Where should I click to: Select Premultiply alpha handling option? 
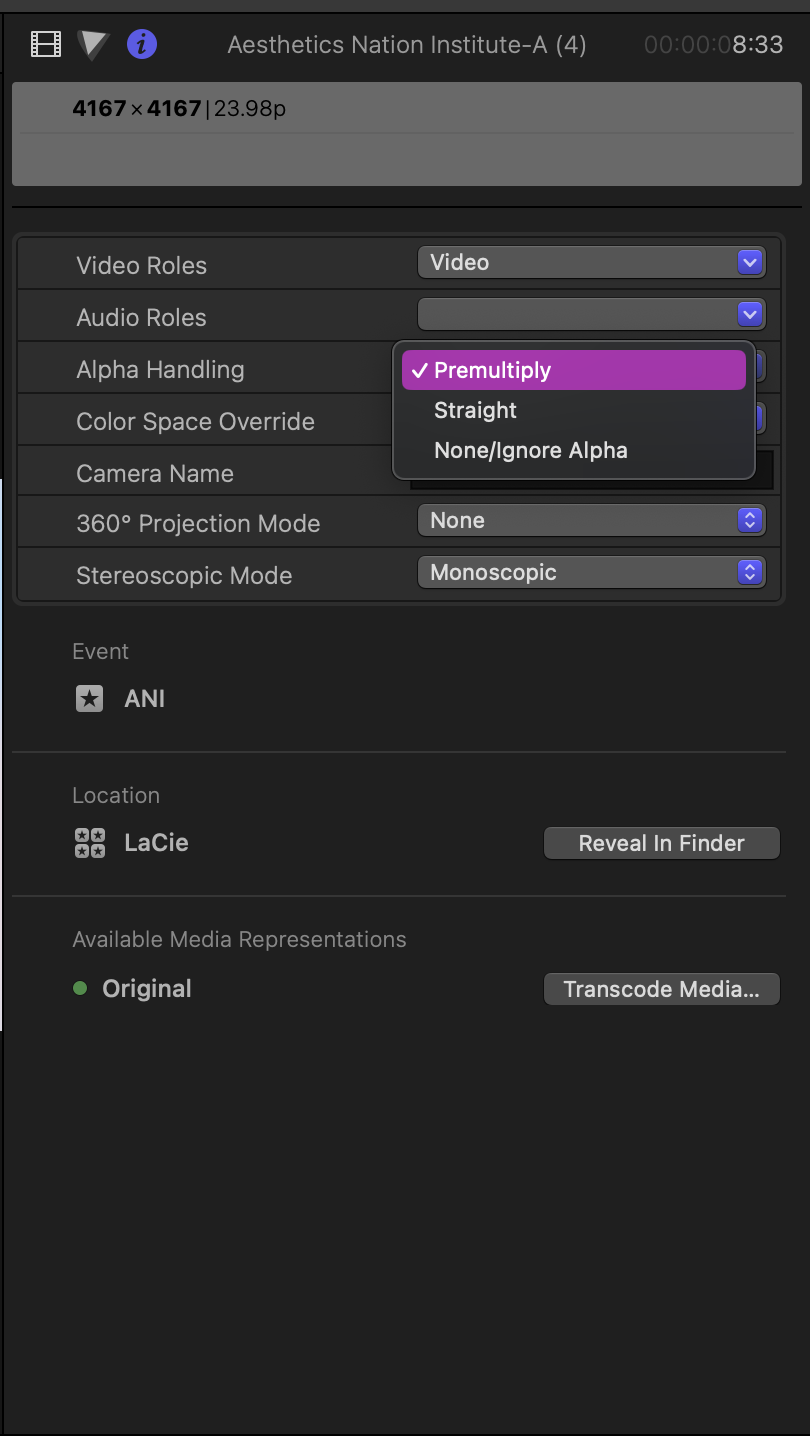point(574,370)
